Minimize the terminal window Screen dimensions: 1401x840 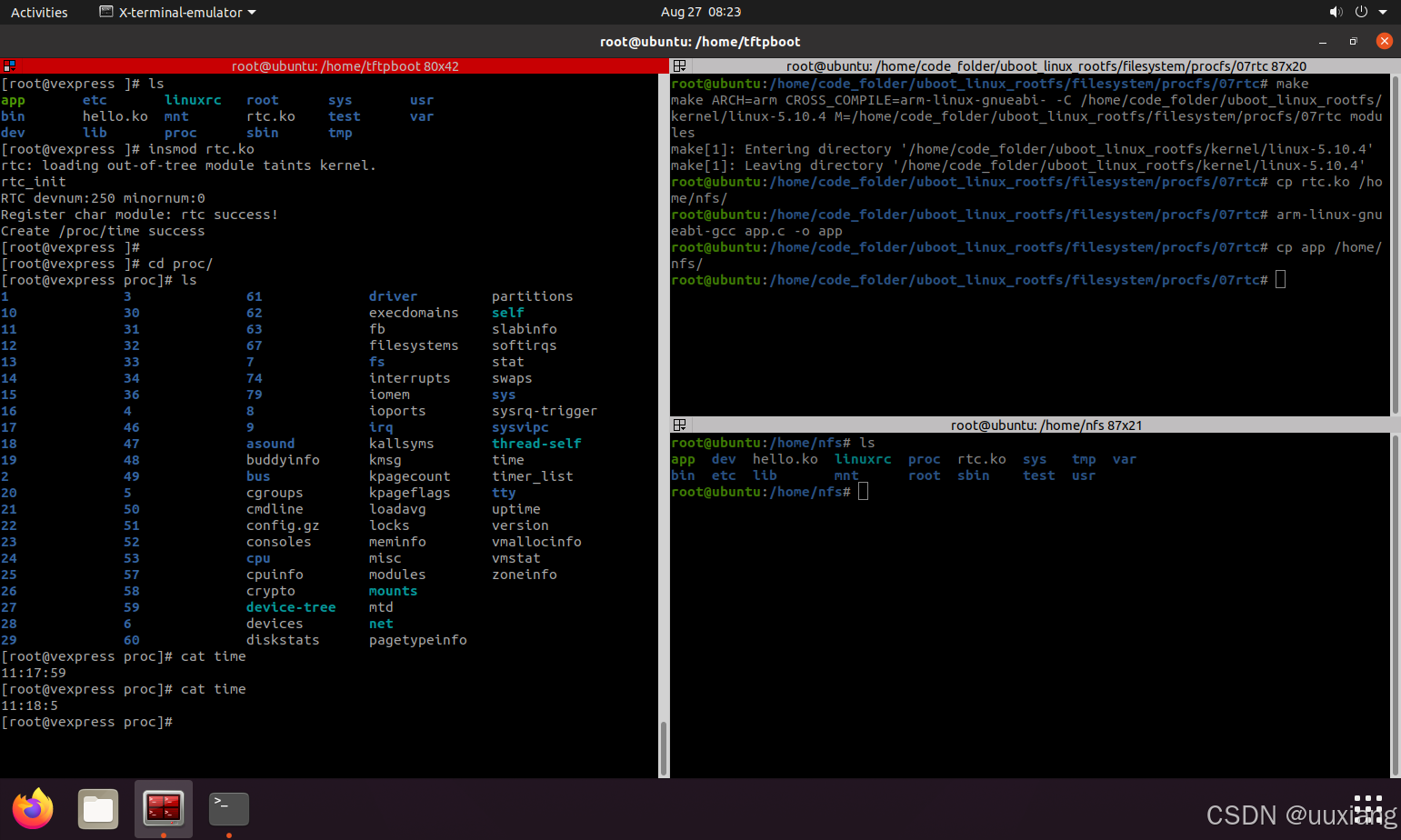click(x=1323, y=42)
